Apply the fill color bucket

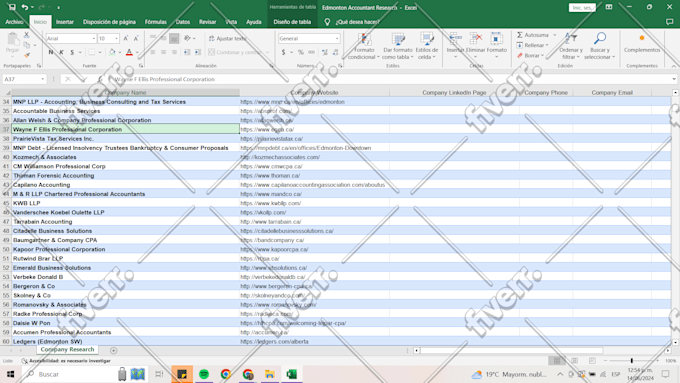coord(112,52)
